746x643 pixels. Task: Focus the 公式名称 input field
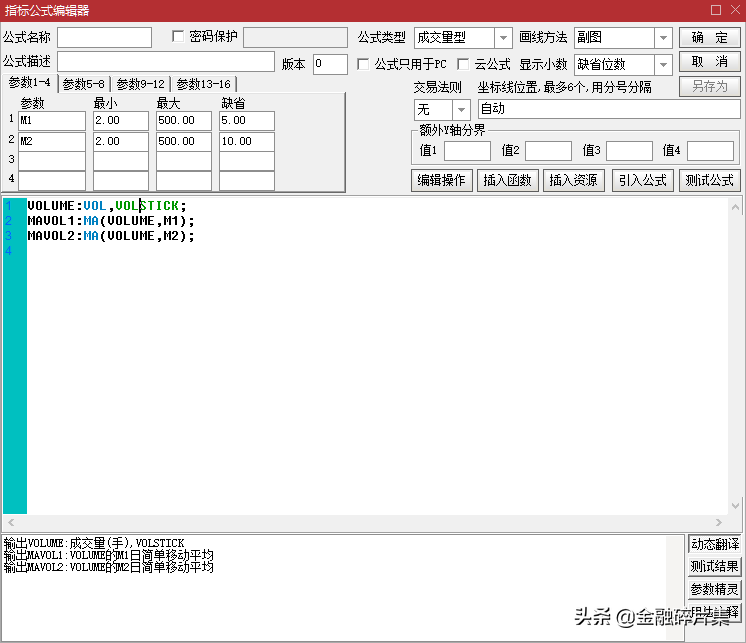point(105,38)
